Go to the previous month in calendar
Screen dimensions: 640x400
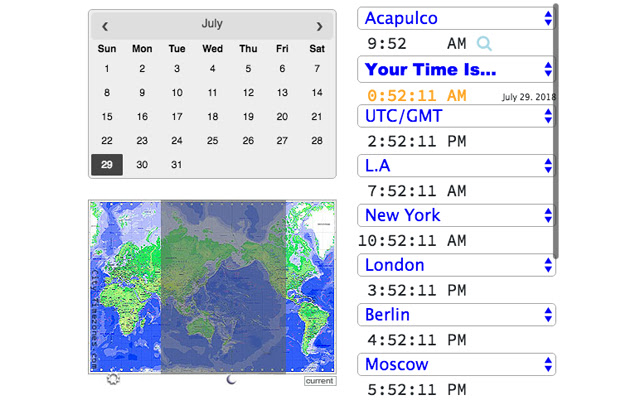[x=105, y=27]
